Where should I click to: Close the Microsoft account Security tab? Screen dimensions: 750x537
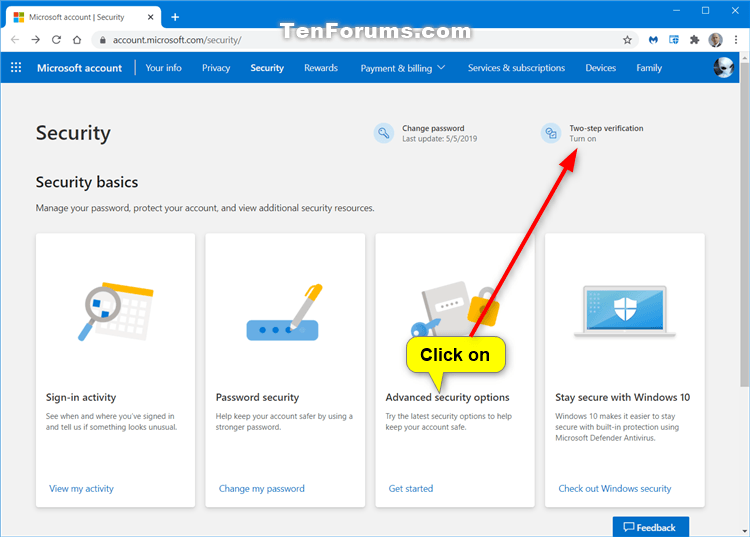click(150, 17)
